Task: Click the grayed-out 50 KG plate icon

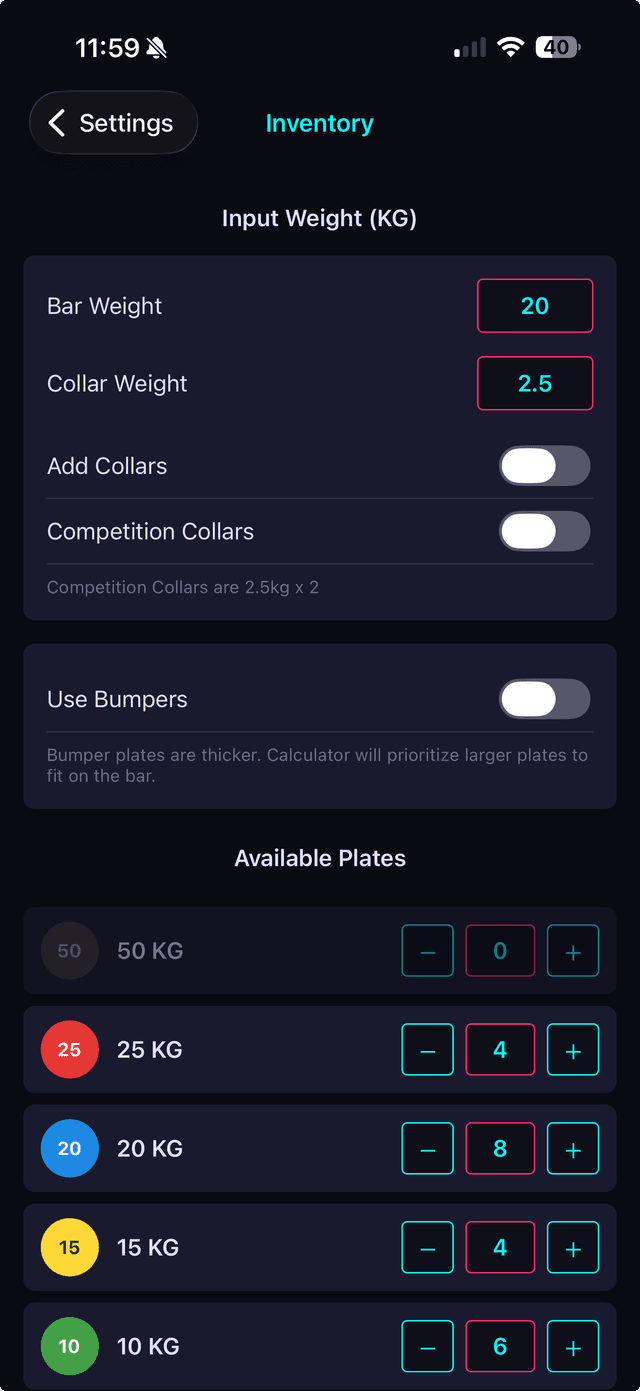Action: (69, 950)
